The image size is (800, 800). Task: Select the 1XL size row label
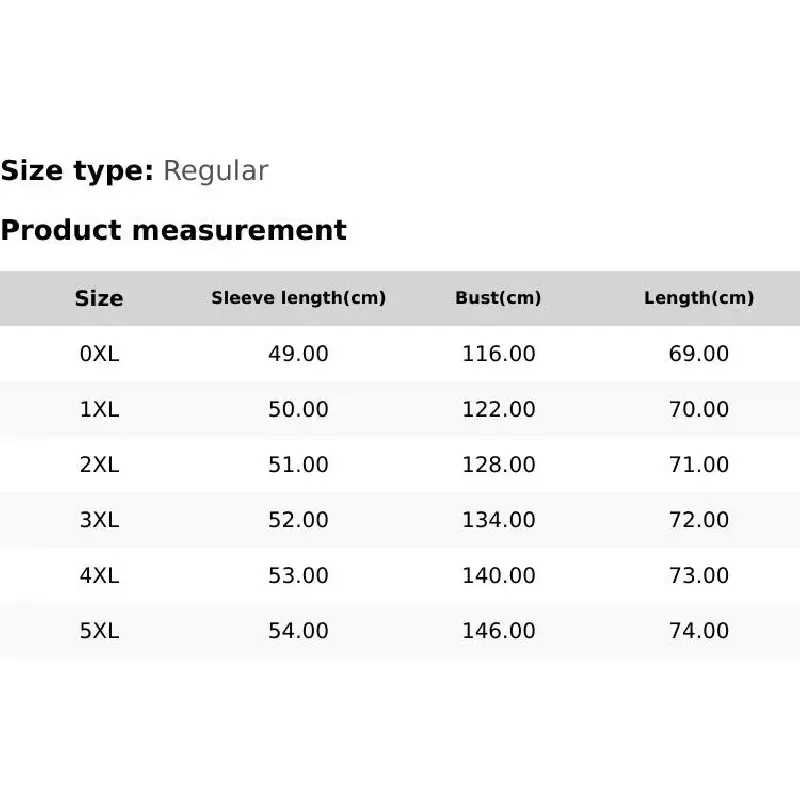pyautogui.click(x=99, y=409)
